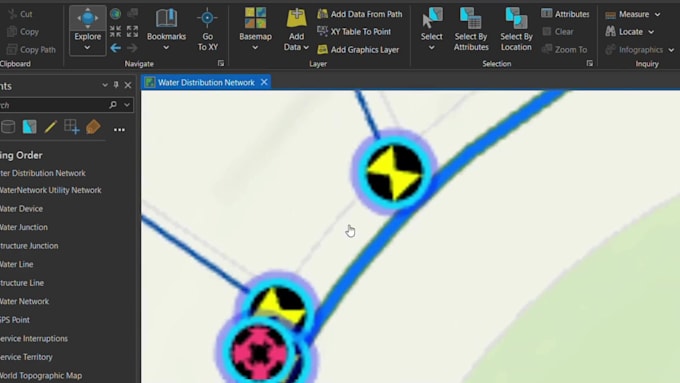Click XY Table To Point
Image resolution: width=680 pixels, height=383 pixels.
tap(354, 31)
